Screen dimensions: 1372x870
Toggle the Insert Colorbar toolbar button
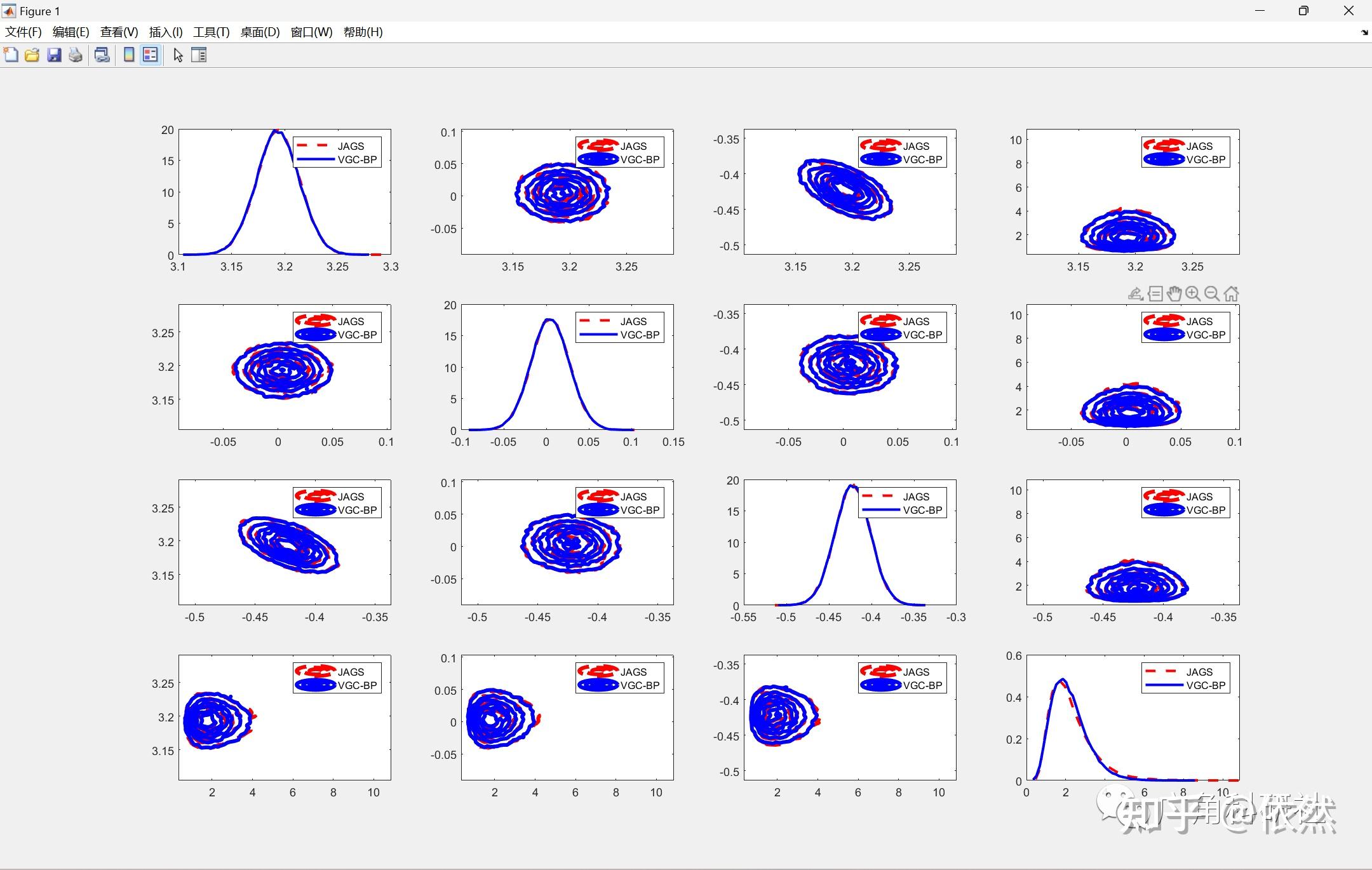pyautogui.click(x=129, y=55)
